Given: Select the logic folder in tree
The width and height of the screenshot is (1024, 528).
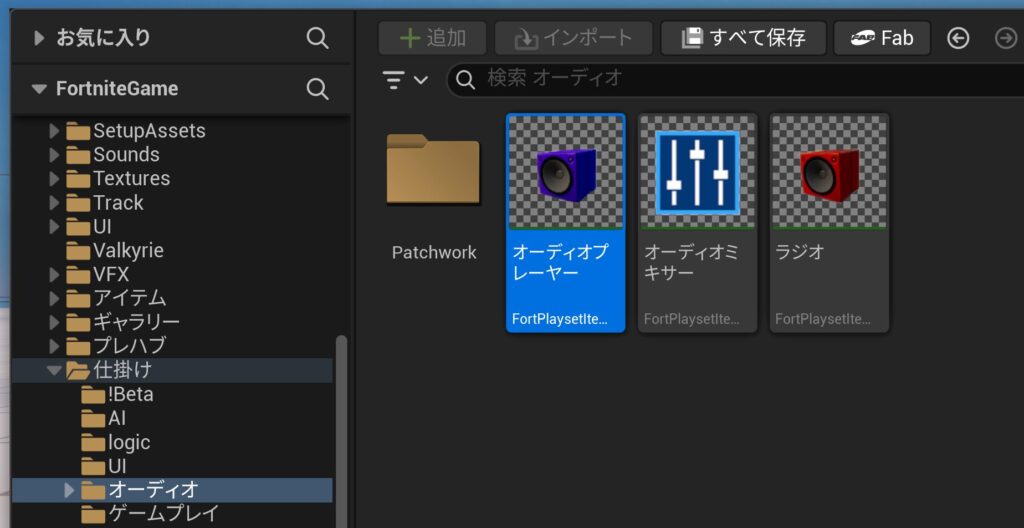Looking at the screenshot, I should (116, 443).
